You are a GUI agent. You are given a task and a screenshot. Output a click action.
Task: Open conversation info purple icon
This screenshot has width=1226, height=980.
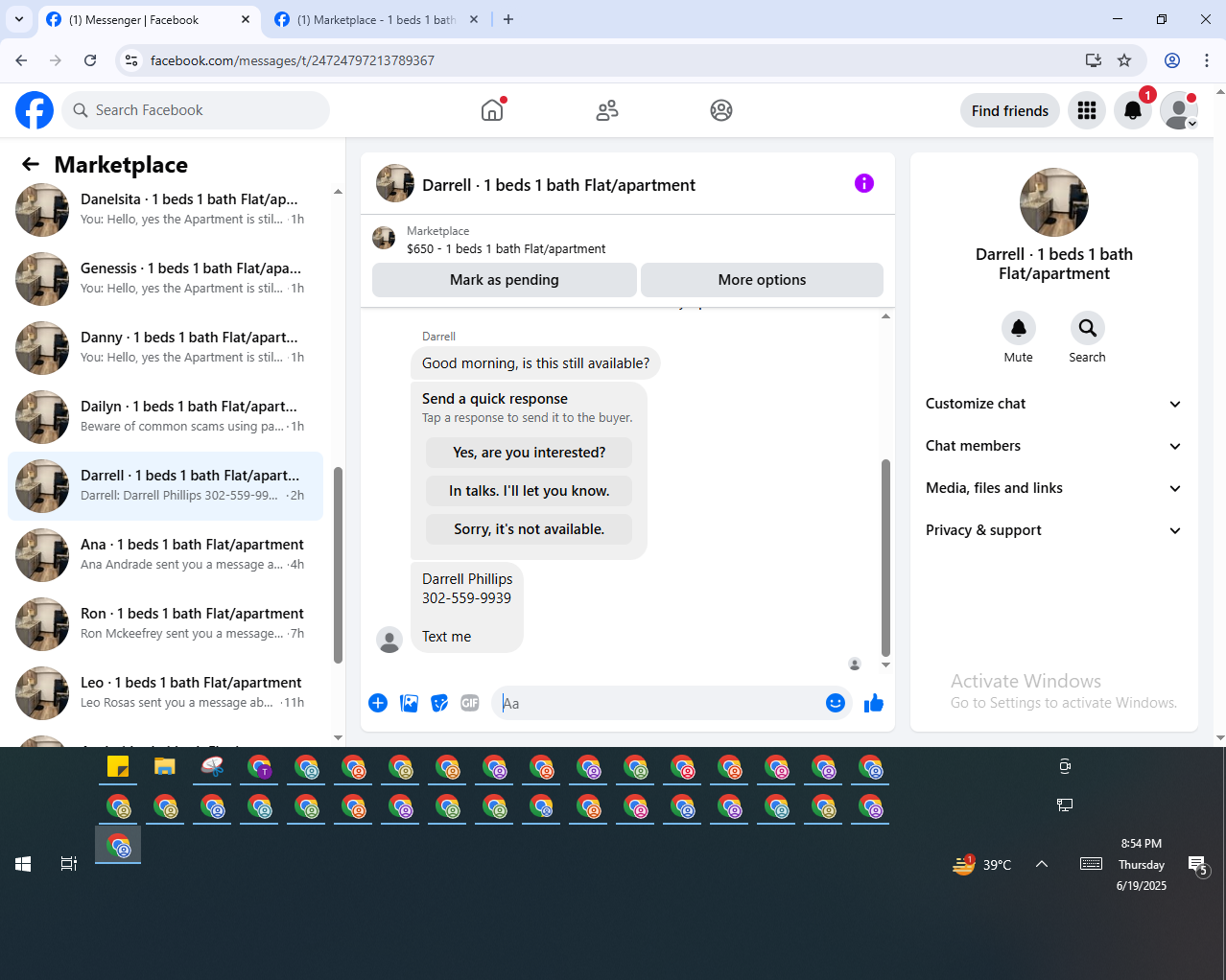864,183
